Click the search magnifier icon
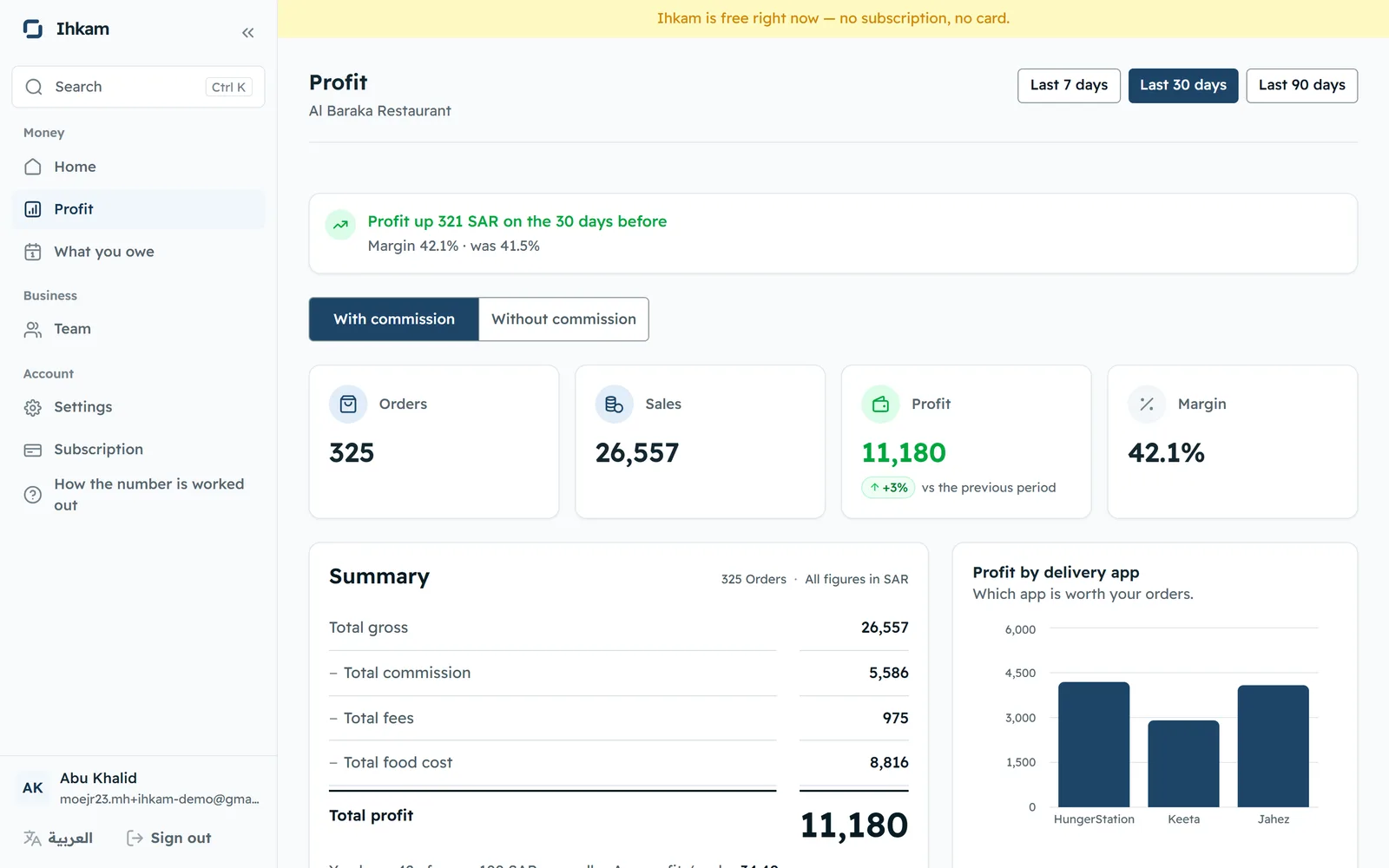 pos(34,87)
